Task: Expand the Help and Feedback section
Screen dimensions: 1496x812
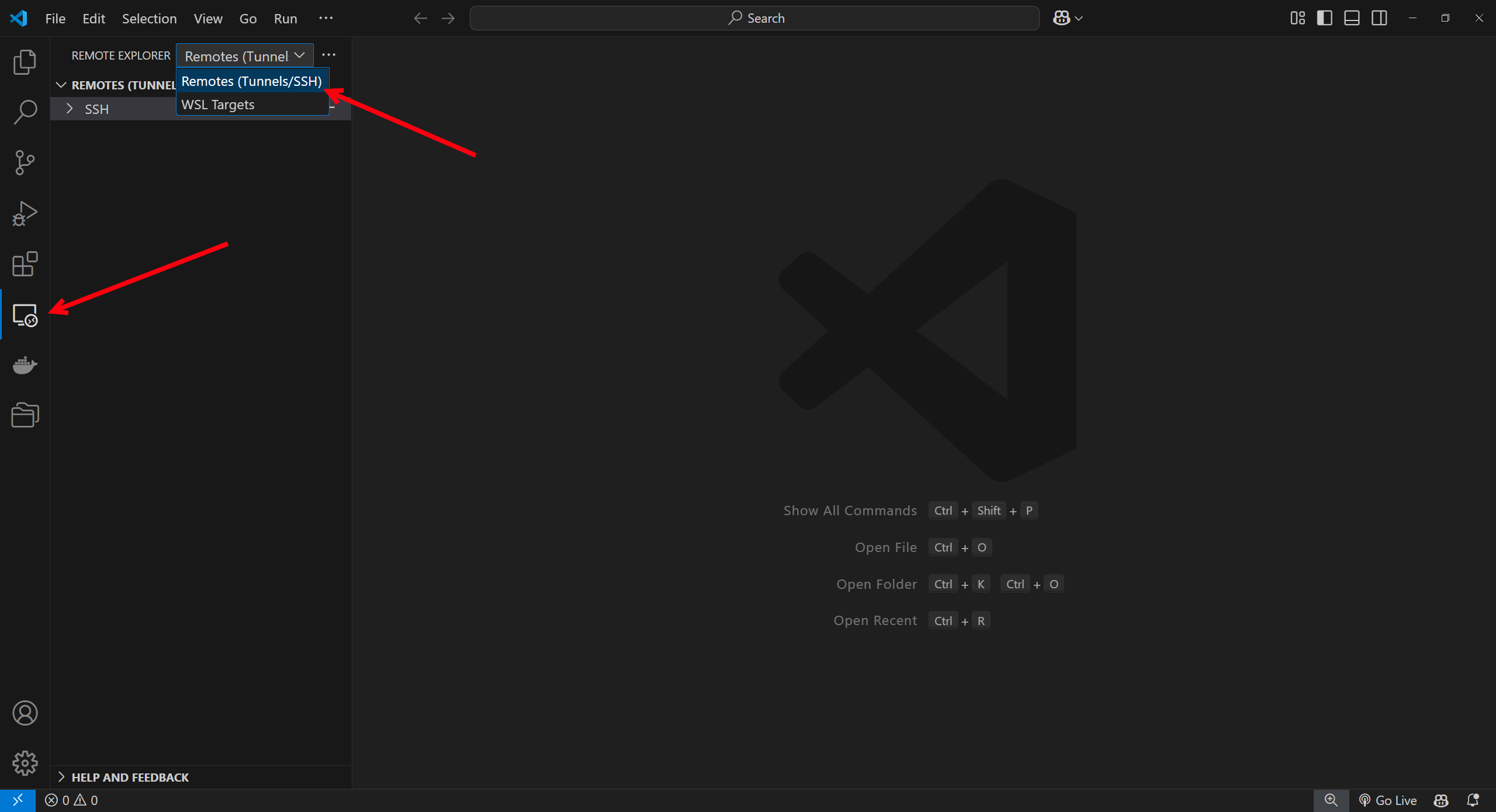Action: tap(130, 778)
